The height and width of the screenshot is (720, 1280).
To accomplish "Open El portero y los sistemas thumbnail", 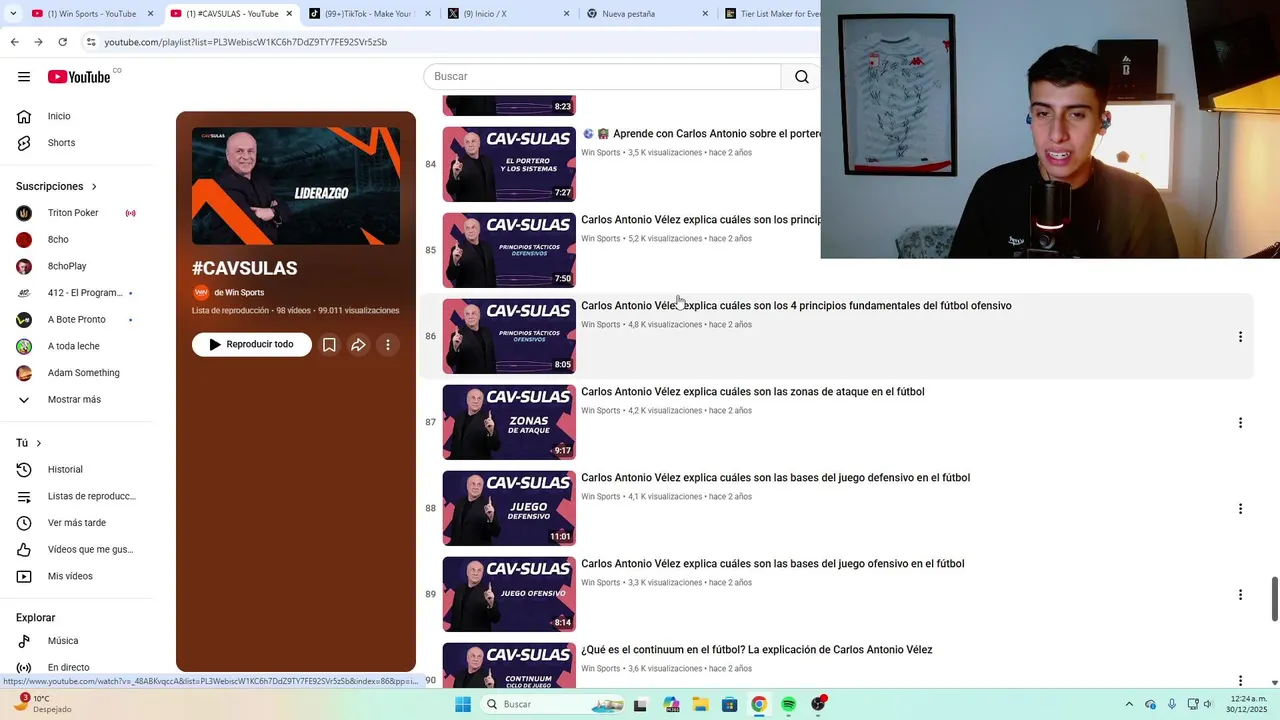I will (509, 164).
